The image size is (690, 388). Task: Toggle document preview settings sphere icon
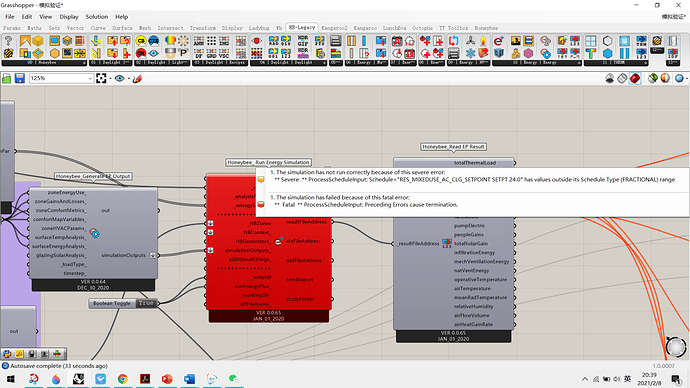click(x=665, y=78)
